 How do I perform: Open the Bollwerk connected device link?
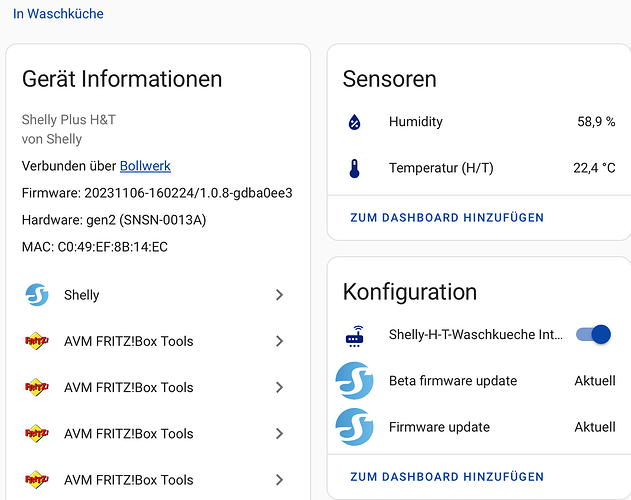point(145,166)
